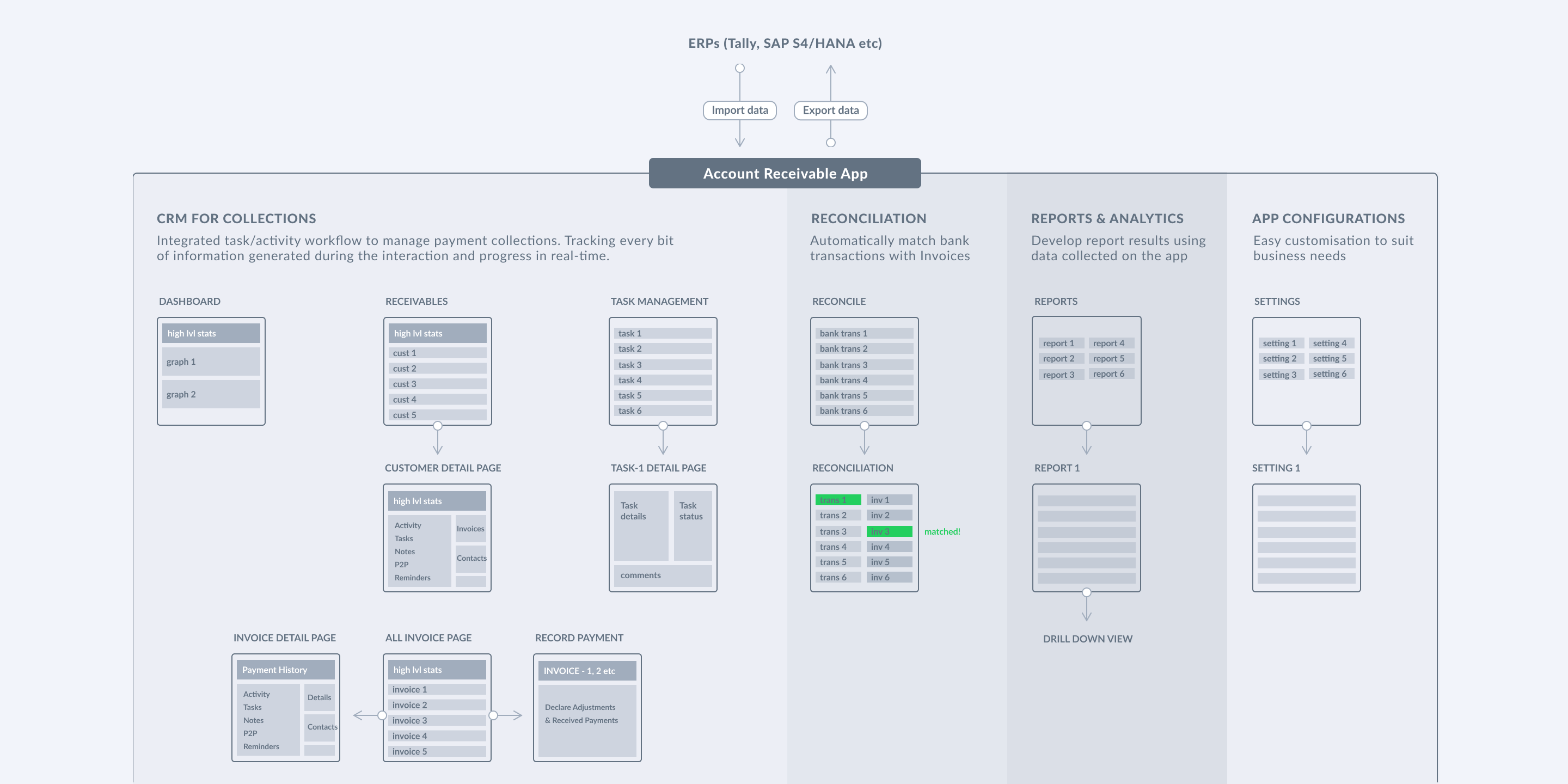Click the connector node under Report 1 box
The height and width of the screenshot is (784, 1568).
click(1087, 592)
